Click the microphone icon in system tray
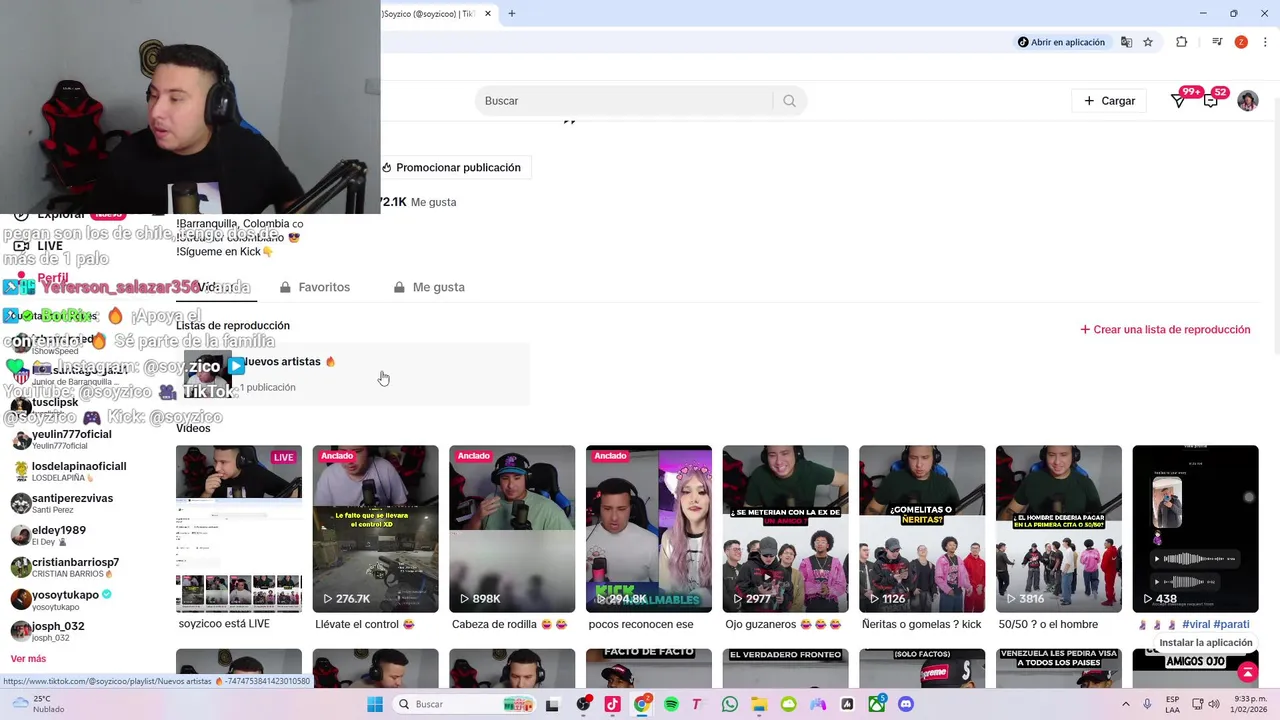This screenshot has width=1280, height=720. [x=1147, y=704]
